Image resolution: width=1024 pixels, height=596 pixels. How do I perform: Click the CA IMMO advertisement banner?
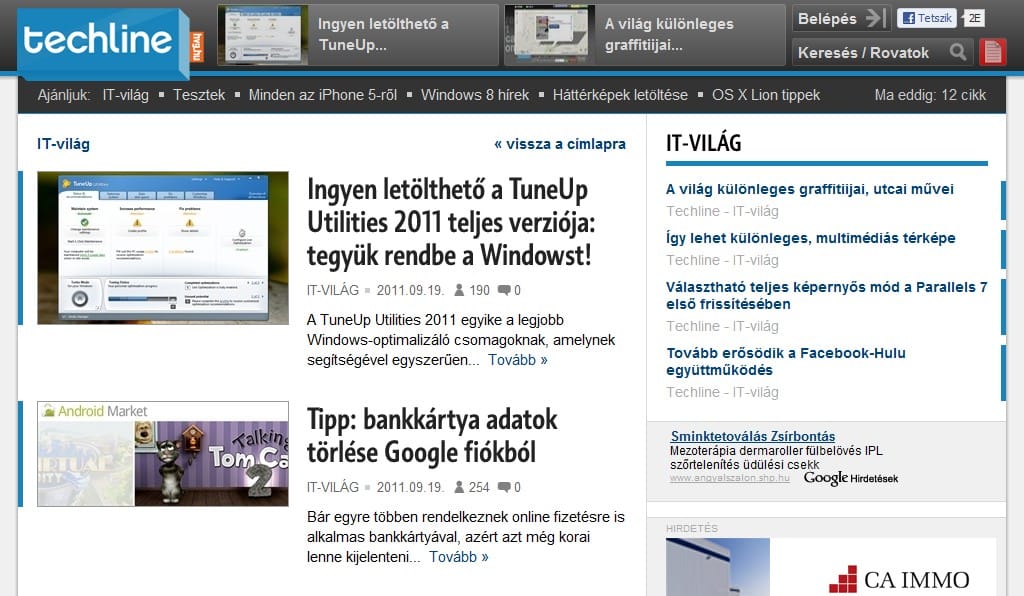click(831, 567)
